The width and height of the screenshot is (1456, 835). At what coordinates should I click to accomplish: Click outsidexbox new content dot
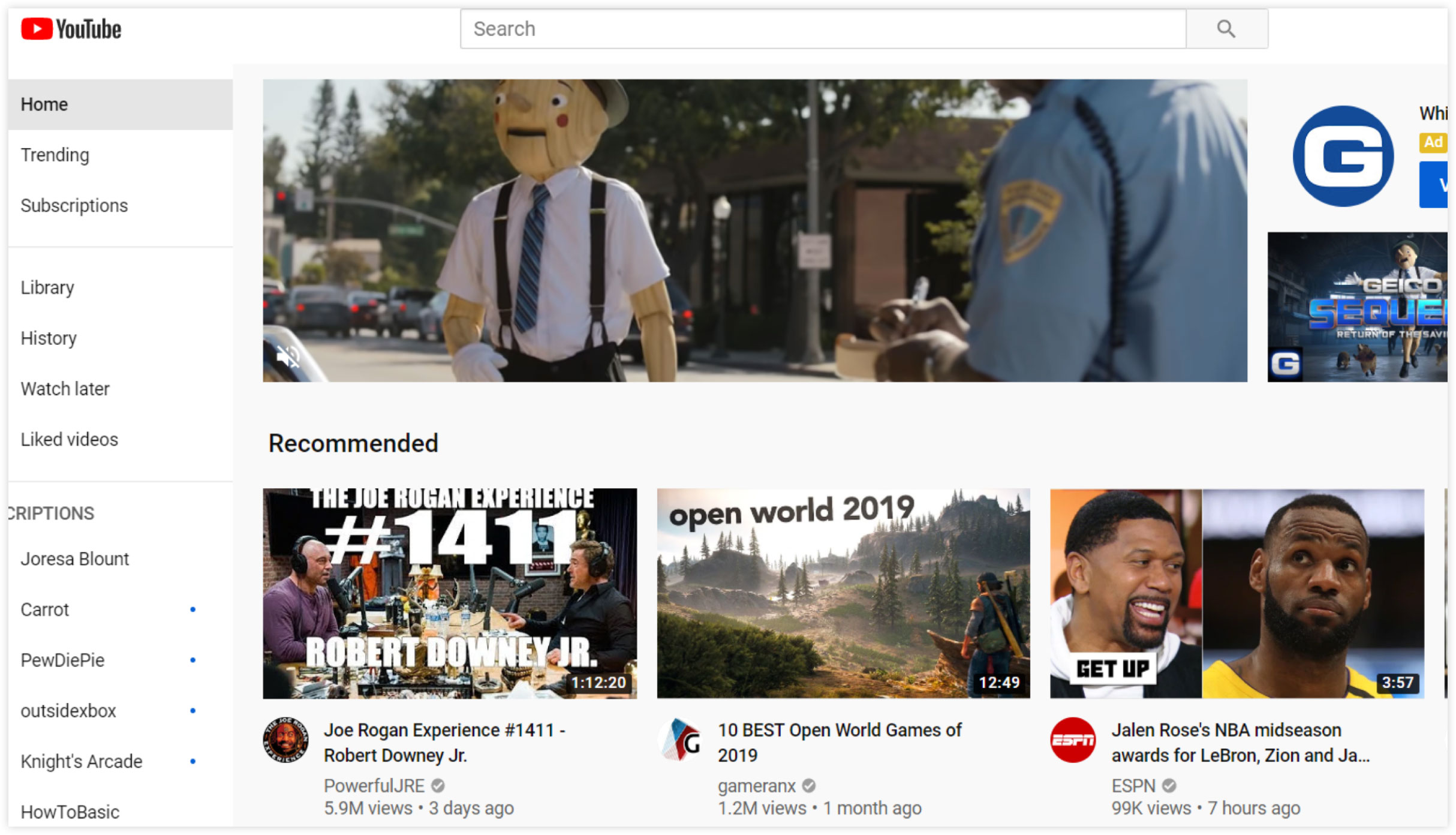[193, 711]
